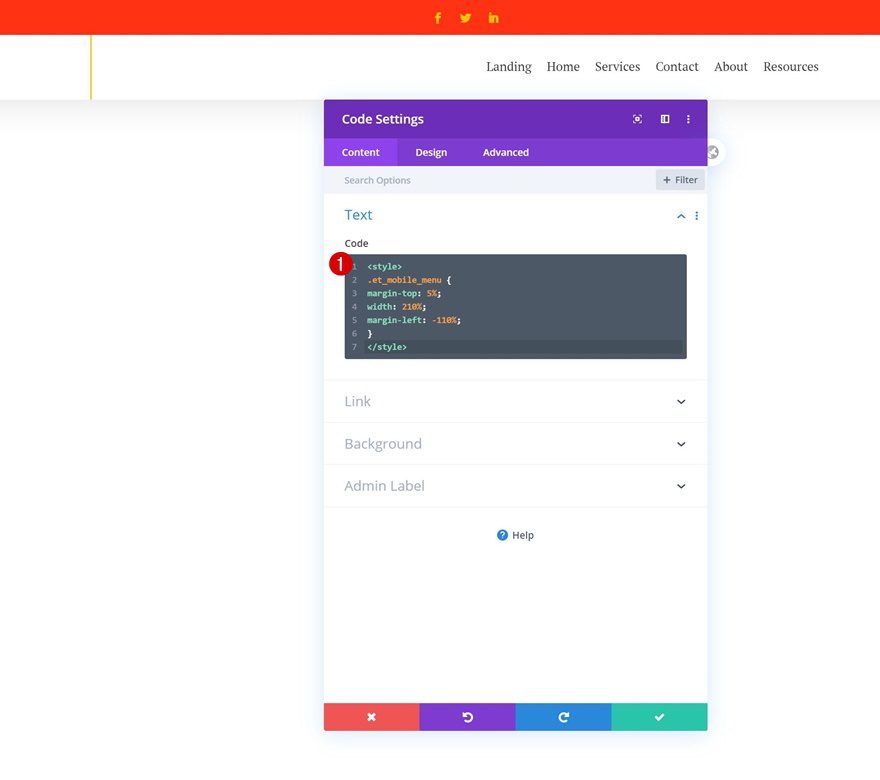Collapse the Text section
Viewport: 880px width, 780px height.
(x=680, y=215)
